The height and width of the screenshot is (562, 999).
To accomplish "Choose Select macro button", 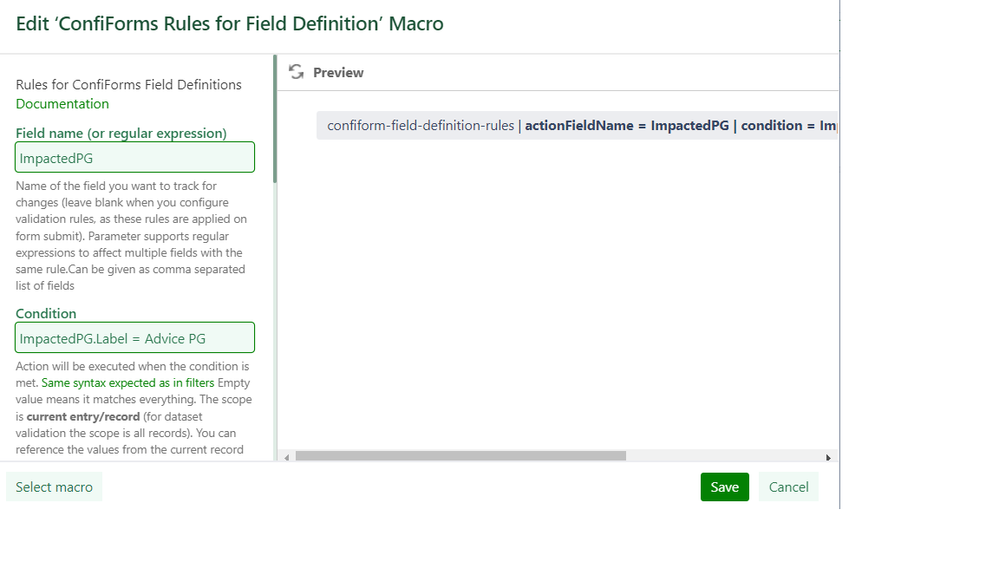I will tap(54, 487).
